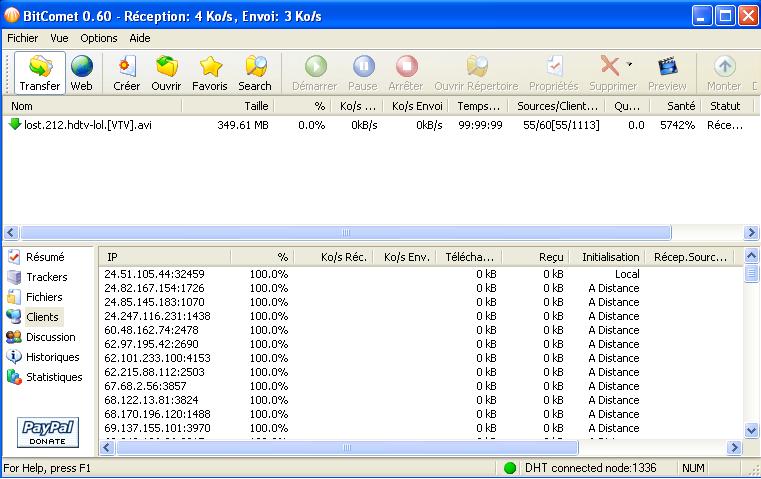Open download folder via Ouvrir Répertoire
Image resolution: width=761 pixels, height=479 pixels.
477,73
